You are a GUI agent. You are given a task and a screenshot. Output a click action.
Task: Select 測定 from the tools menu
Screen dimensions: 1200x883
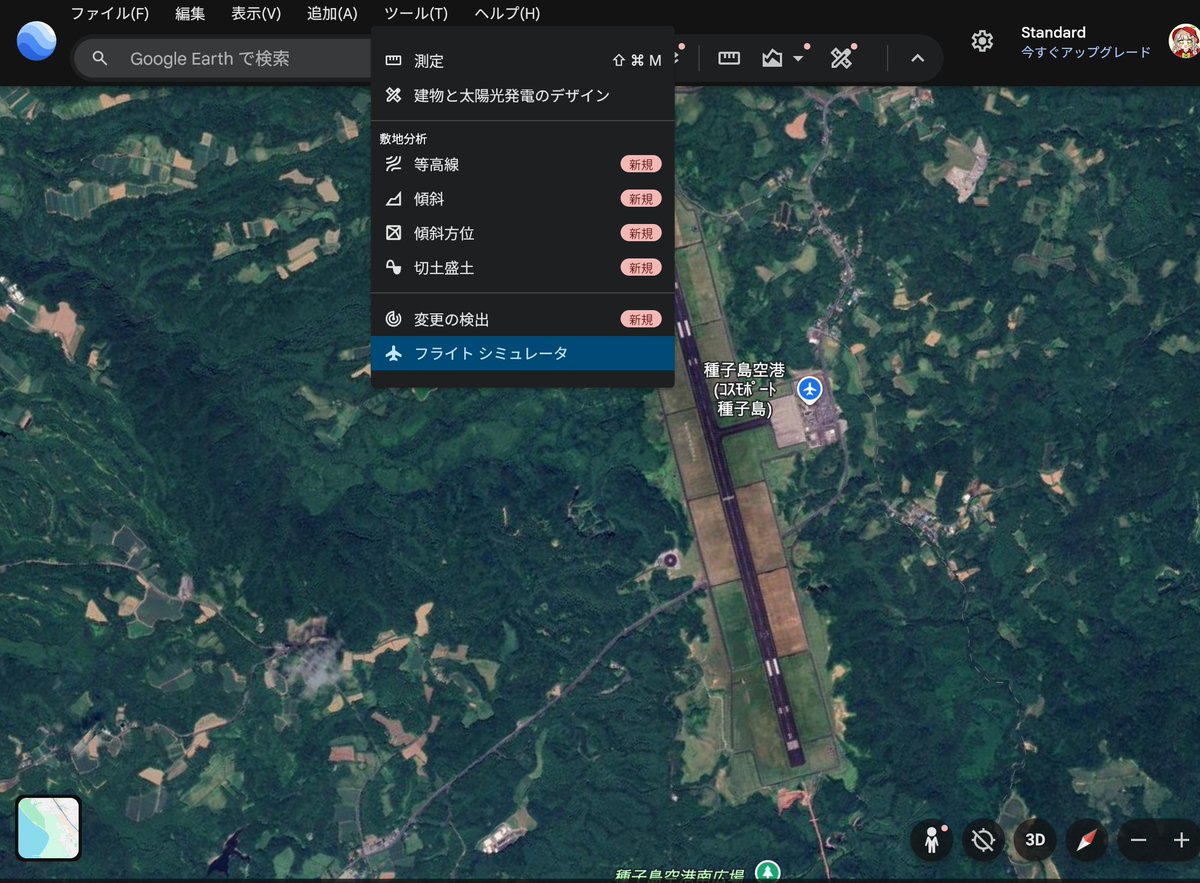coord(522,61)
